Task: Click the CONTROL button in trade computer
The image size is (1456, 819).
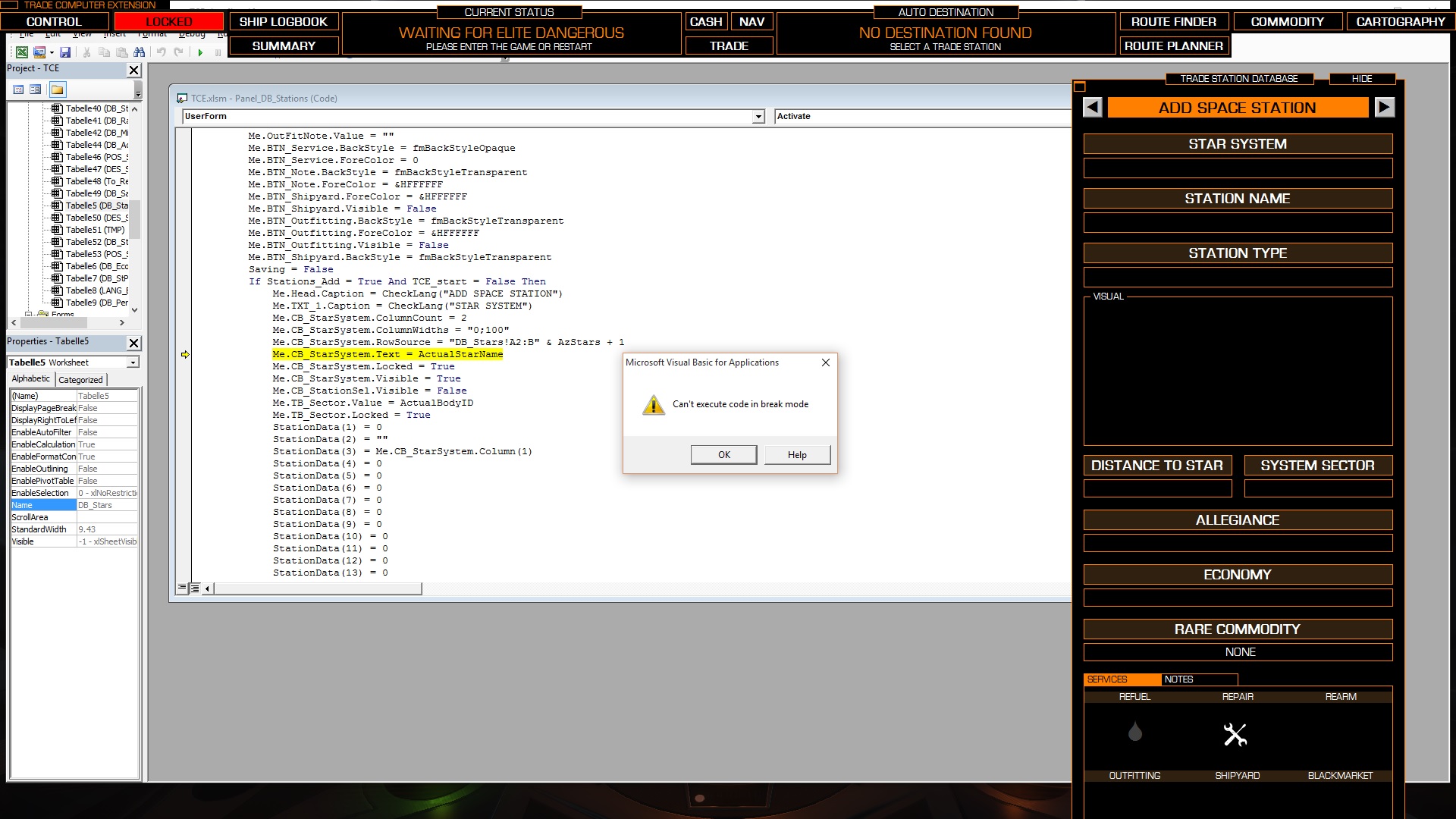Action: (x=54, y=21)
